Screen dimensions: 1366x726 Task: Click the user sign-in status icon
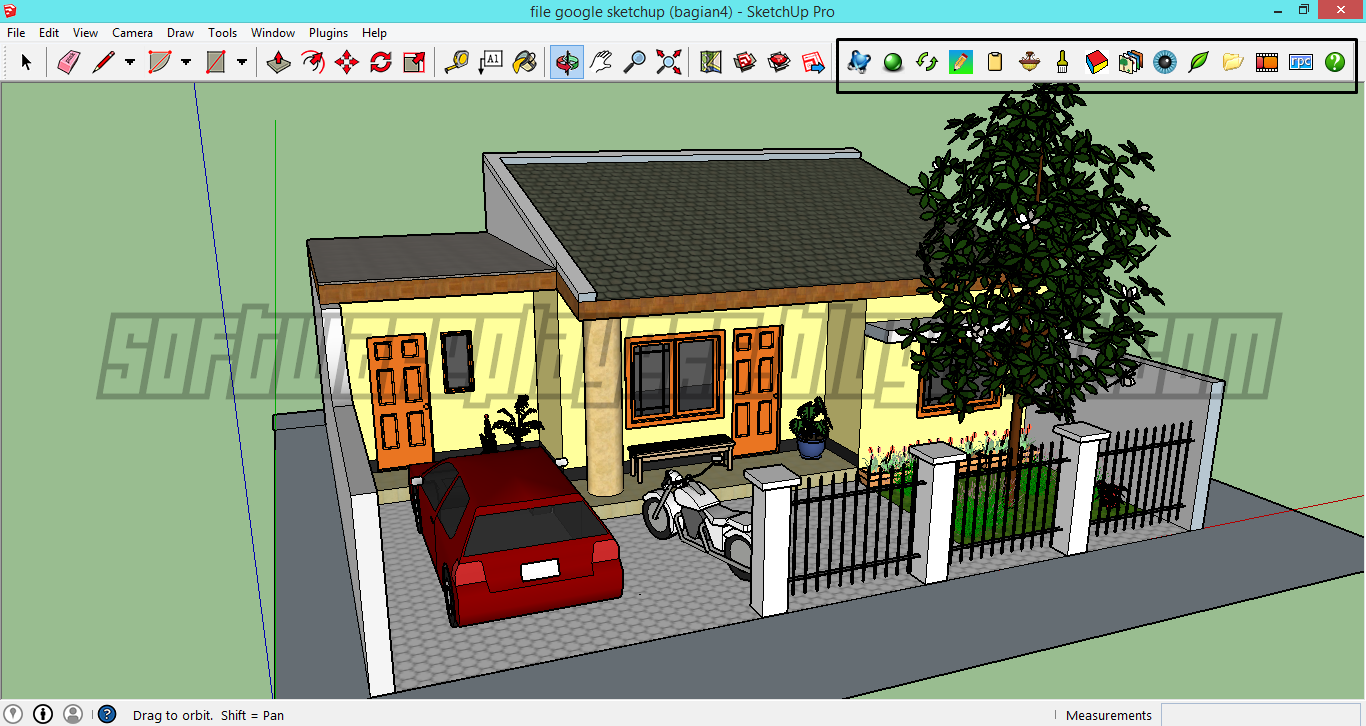pos(73,714)
